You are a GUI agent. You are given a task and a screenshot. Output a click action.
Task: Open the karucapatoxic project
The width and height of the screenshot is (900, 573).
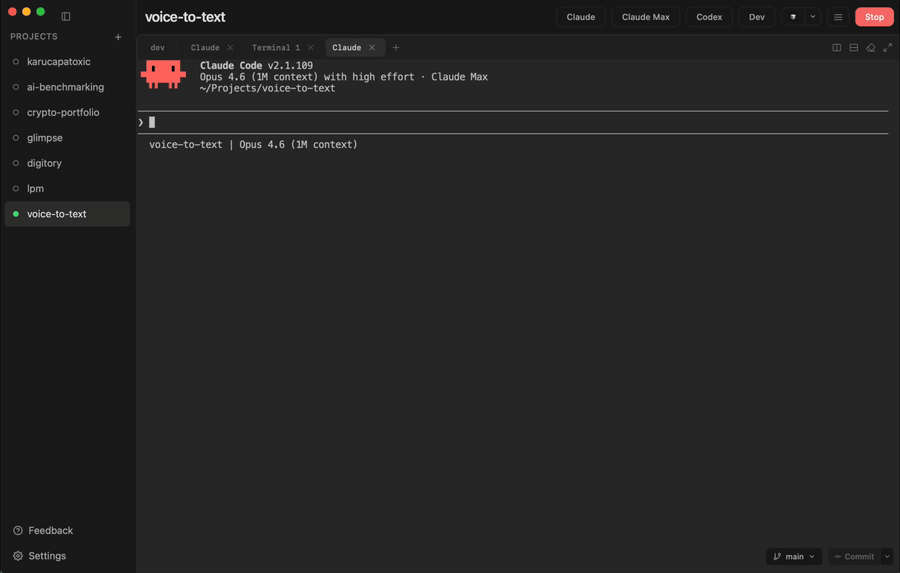67,61
